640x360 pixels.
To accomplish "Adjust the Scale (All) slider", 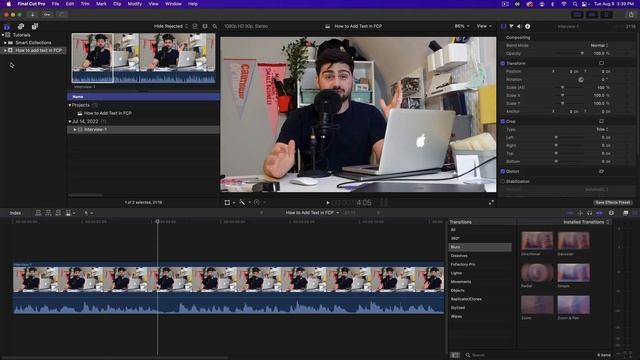I will point(570,87).
